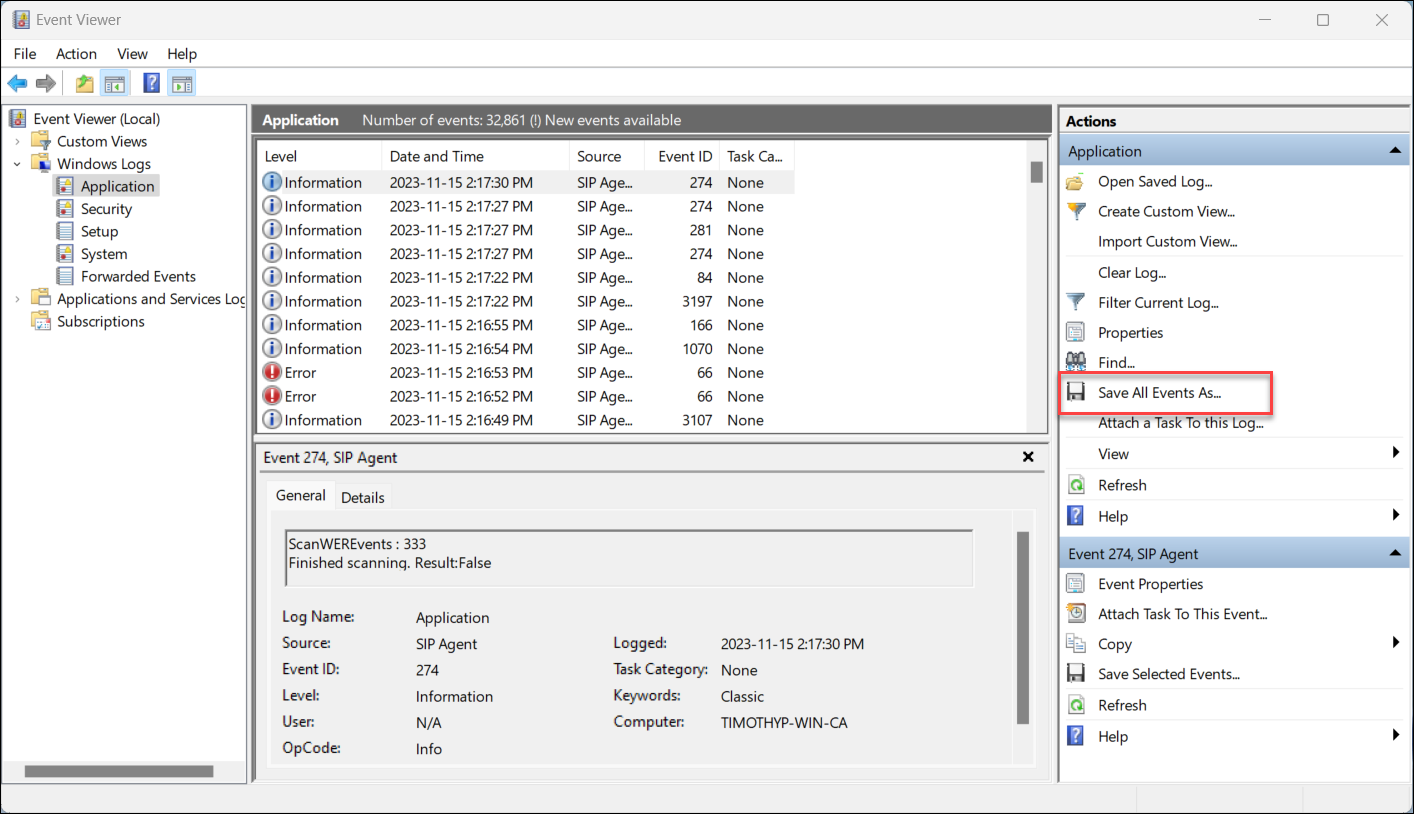Select the Error event at 2:16:52 PM

pyautogui.click(x=526, y=396)
